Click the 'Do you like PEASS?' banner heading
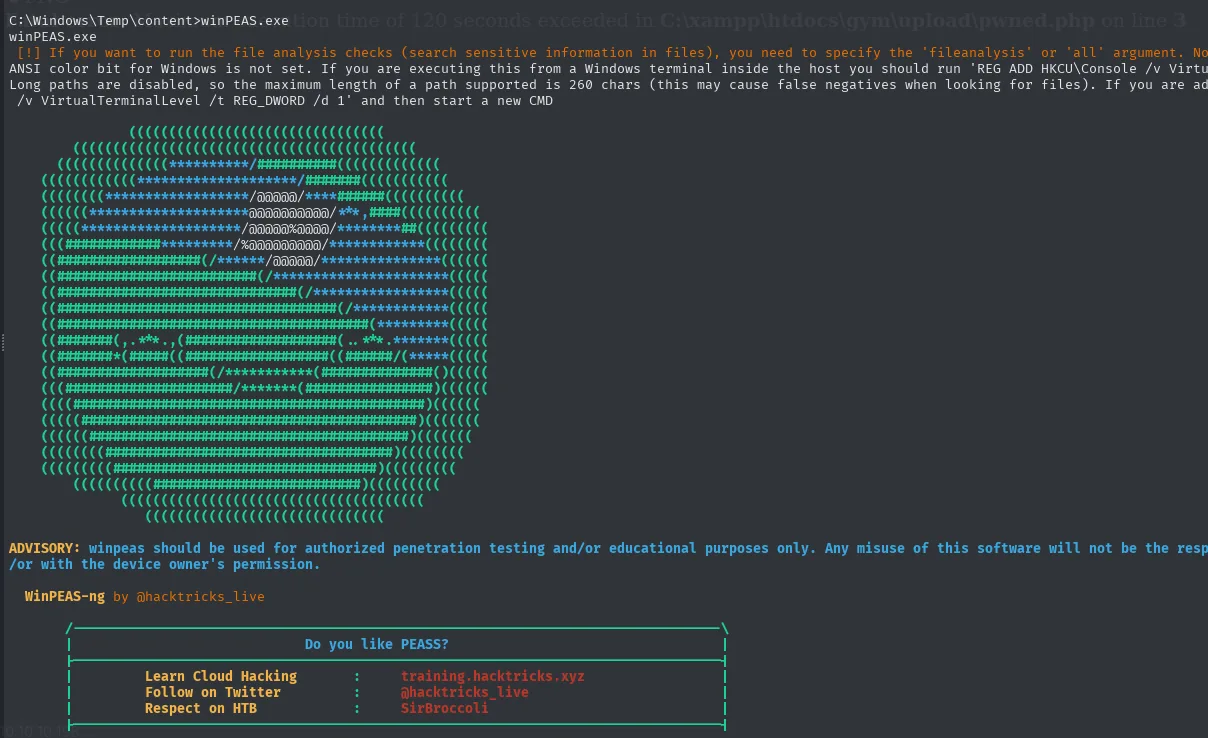The image size is (1208, 738). click(377, 644)
